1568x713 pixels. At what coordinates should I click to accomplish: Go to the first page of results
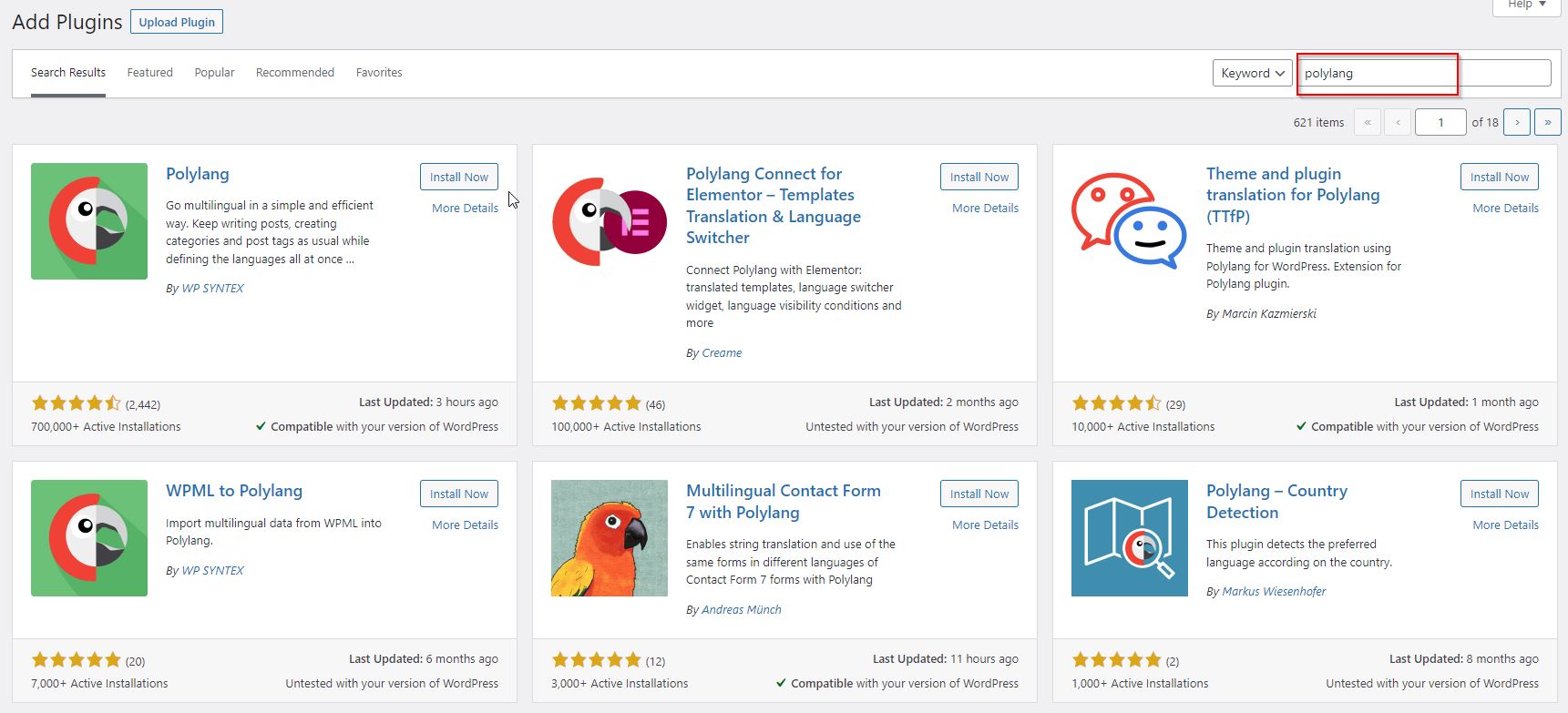coord(1368,122)
